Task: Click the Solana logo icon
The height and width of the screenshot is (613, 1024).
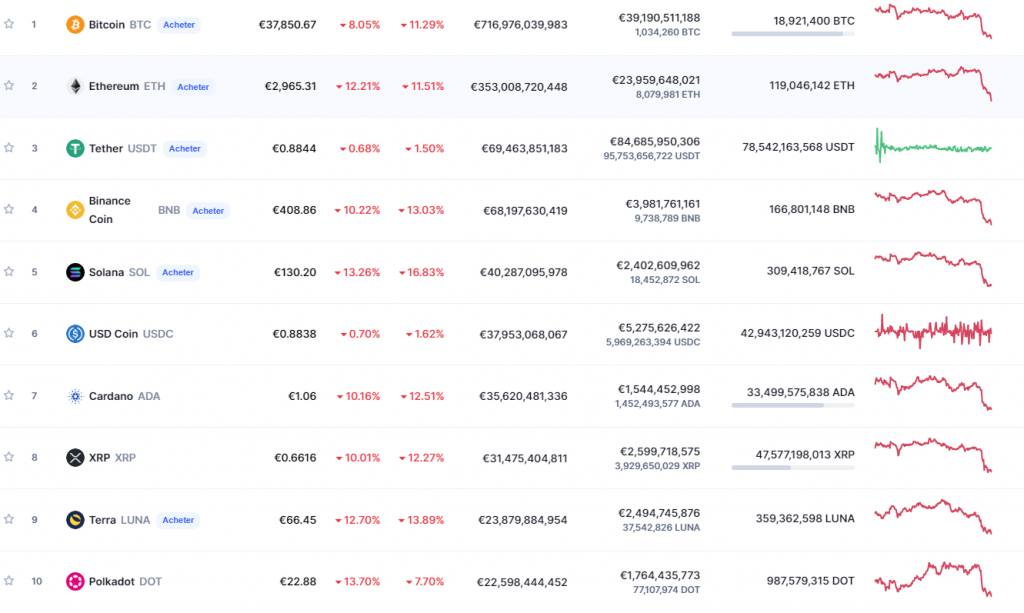Action: (x=75, y=272)
